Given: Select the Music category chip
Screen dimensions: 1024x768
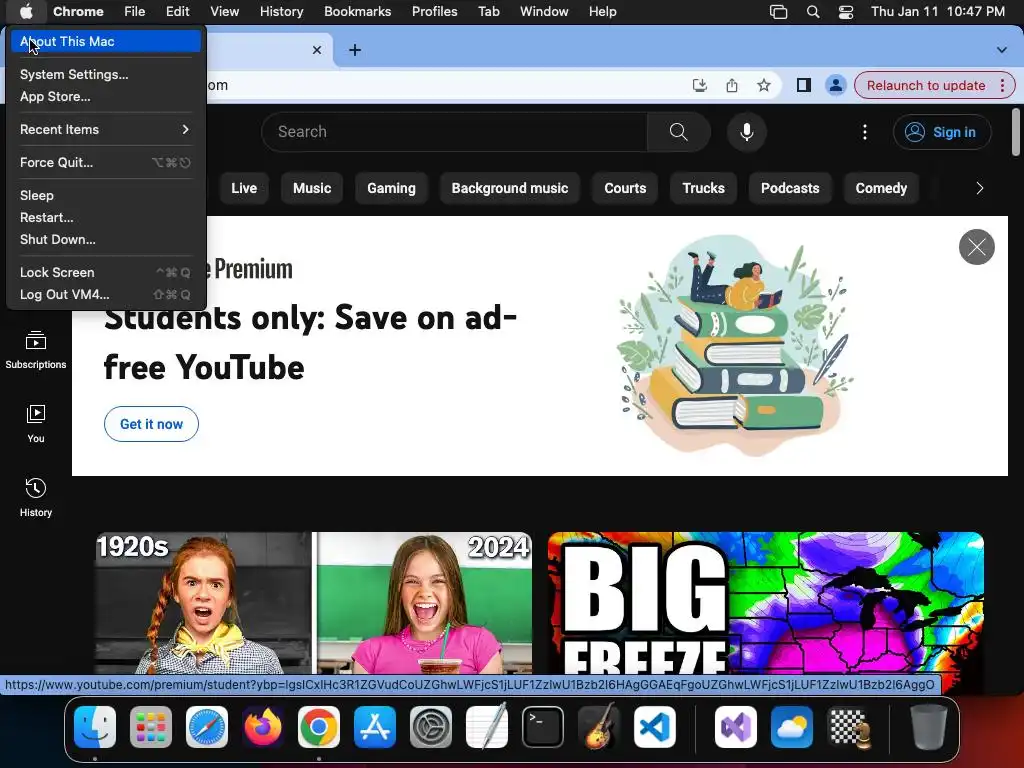Looking at the screenshot, I should pos(312,188).
